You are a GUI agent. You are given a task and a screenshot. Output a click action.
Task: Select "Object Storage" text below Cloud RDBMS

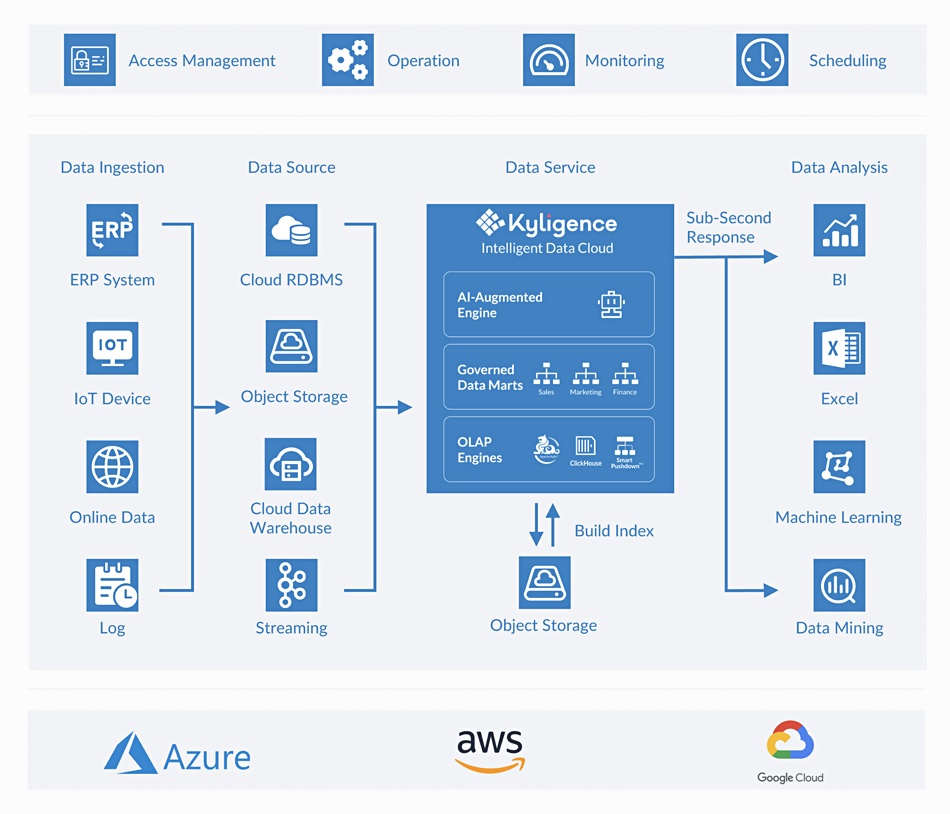point(294,397)
